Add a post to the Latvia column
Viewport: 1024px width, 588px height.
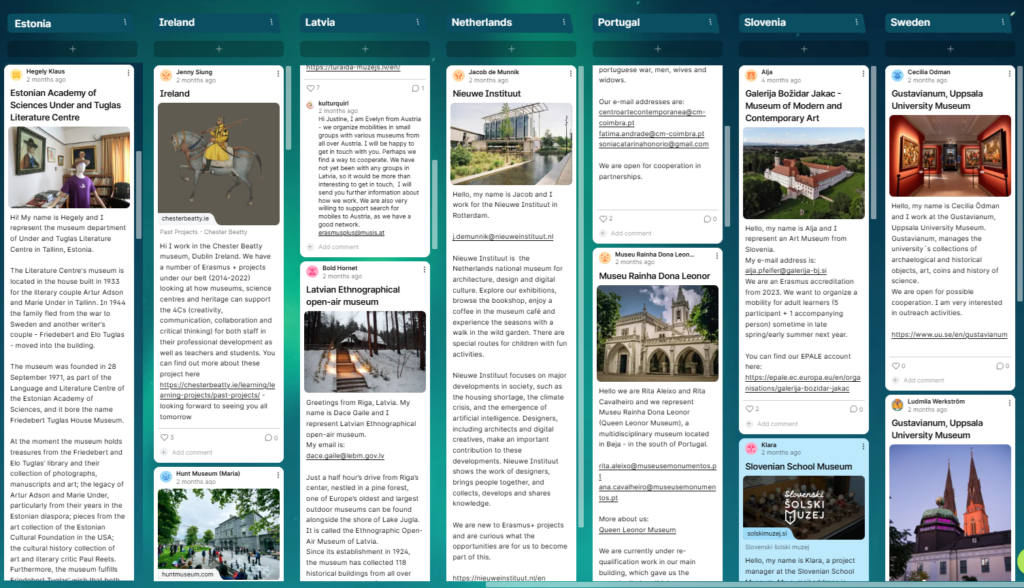pyautogui.click(x=365, y=49)
